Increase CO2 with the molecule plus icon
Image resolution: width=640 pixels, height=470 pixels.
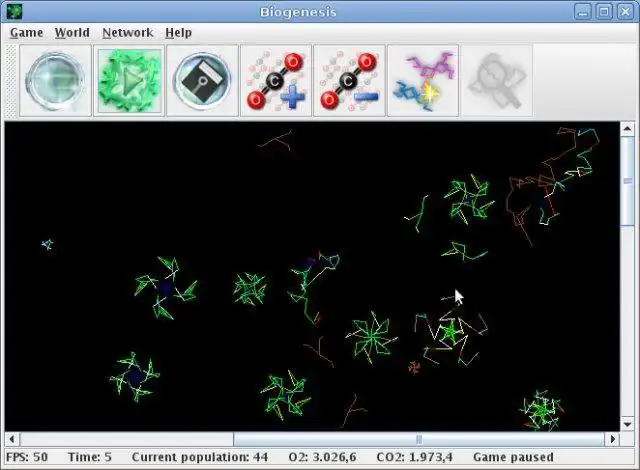[276, 81]
